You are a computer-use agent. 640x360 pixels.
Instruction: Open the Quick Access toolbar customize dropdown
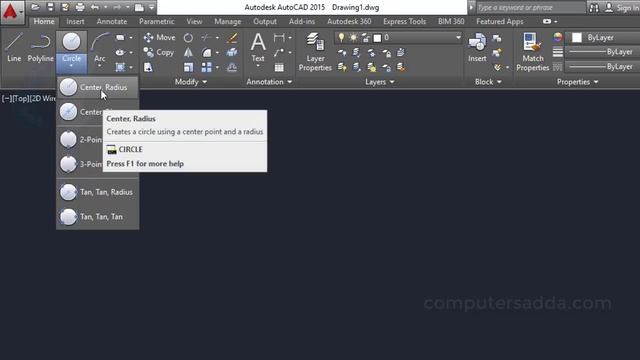coord(151,7)
